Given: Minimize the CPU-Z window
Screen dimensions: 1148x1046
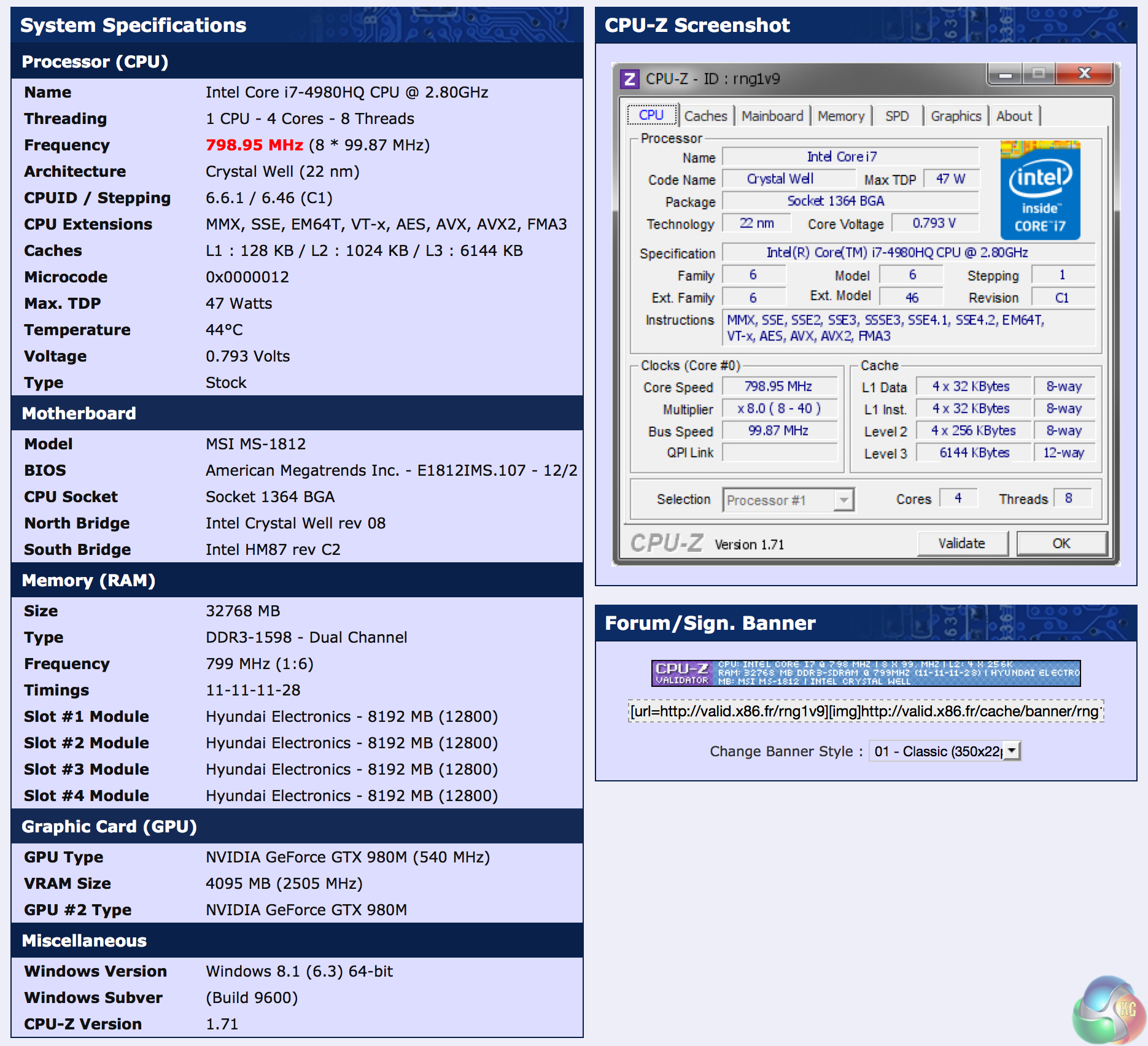Looking at the screenshot, I should pyautogui.click(x=1006, y=75).
